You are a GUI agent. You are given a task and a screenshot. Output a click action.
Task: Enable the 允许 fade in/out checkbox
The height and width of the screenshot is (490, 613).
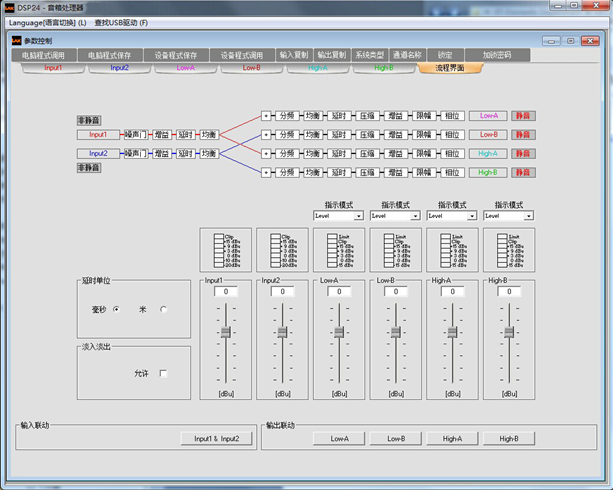click(x=163, y=373)
